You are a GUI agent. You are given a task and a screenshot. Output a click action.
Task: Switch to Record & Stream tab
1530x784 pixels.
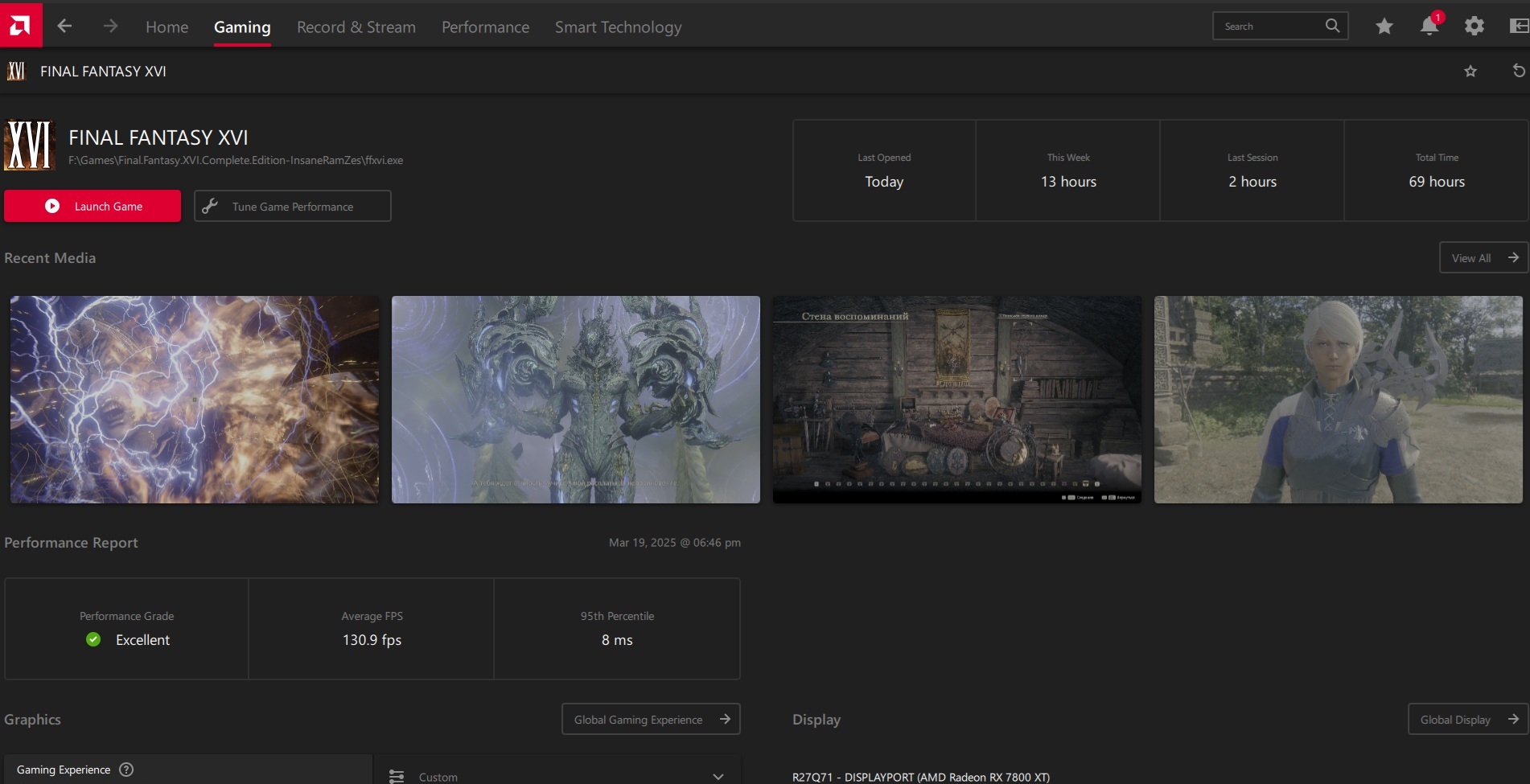(x=356, y=27)
